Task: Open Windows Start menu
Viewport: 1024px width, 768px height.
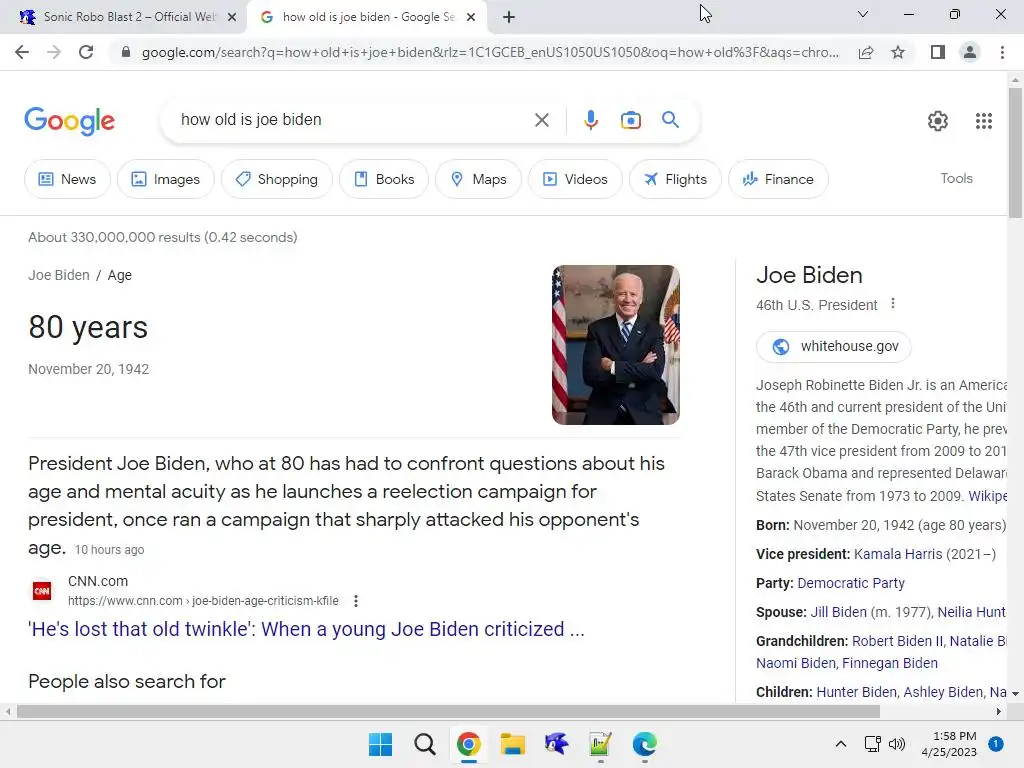Action: [380, 744]
